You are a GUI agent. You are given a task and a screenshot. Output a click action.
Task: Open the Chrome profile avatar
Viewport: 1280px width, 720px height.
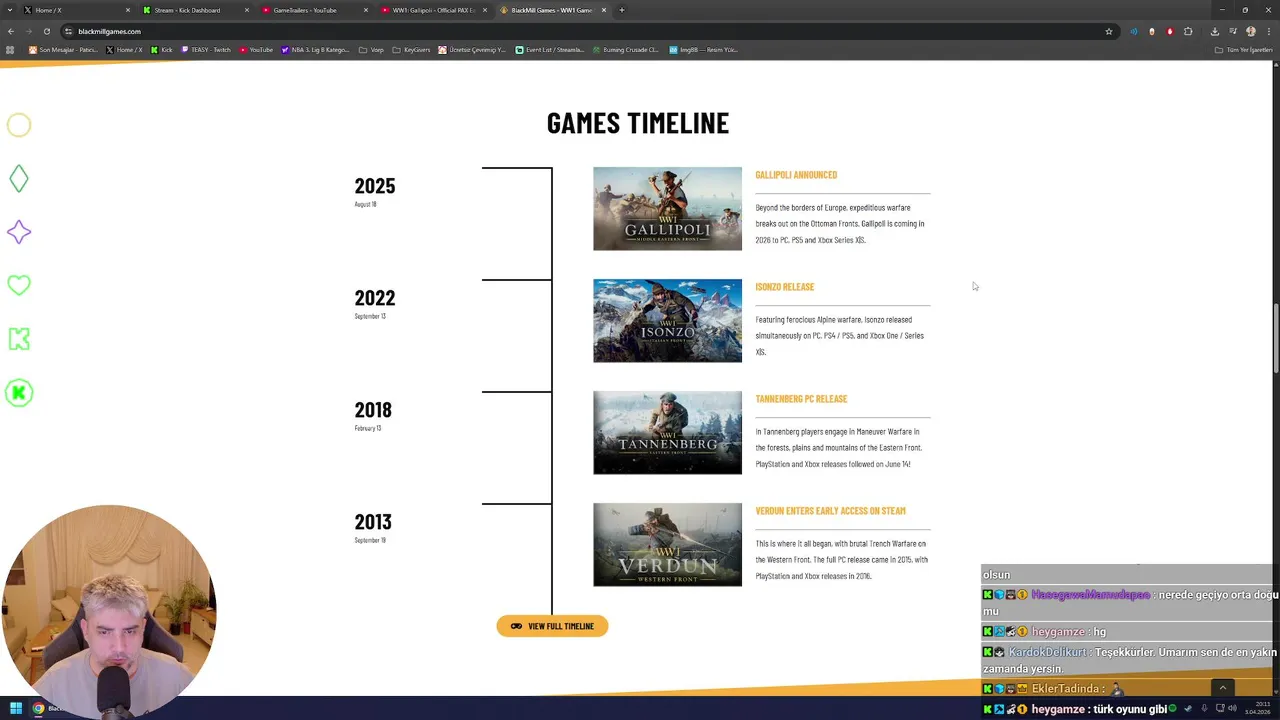1251,31
